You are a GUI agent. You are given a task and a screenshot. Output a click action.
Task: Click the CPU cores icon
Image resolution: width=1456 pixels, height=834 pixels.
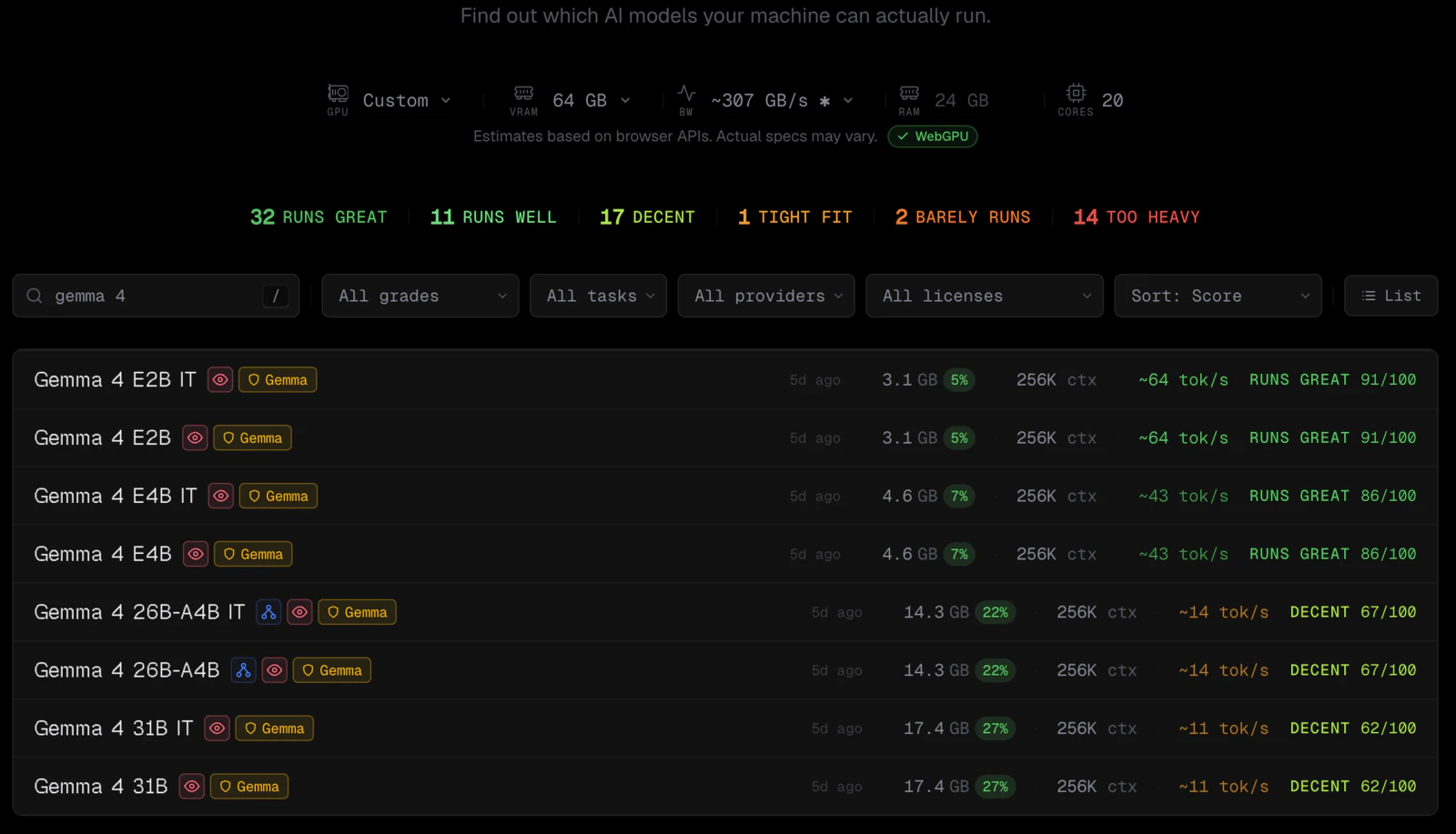click(x=1076, y=93)
